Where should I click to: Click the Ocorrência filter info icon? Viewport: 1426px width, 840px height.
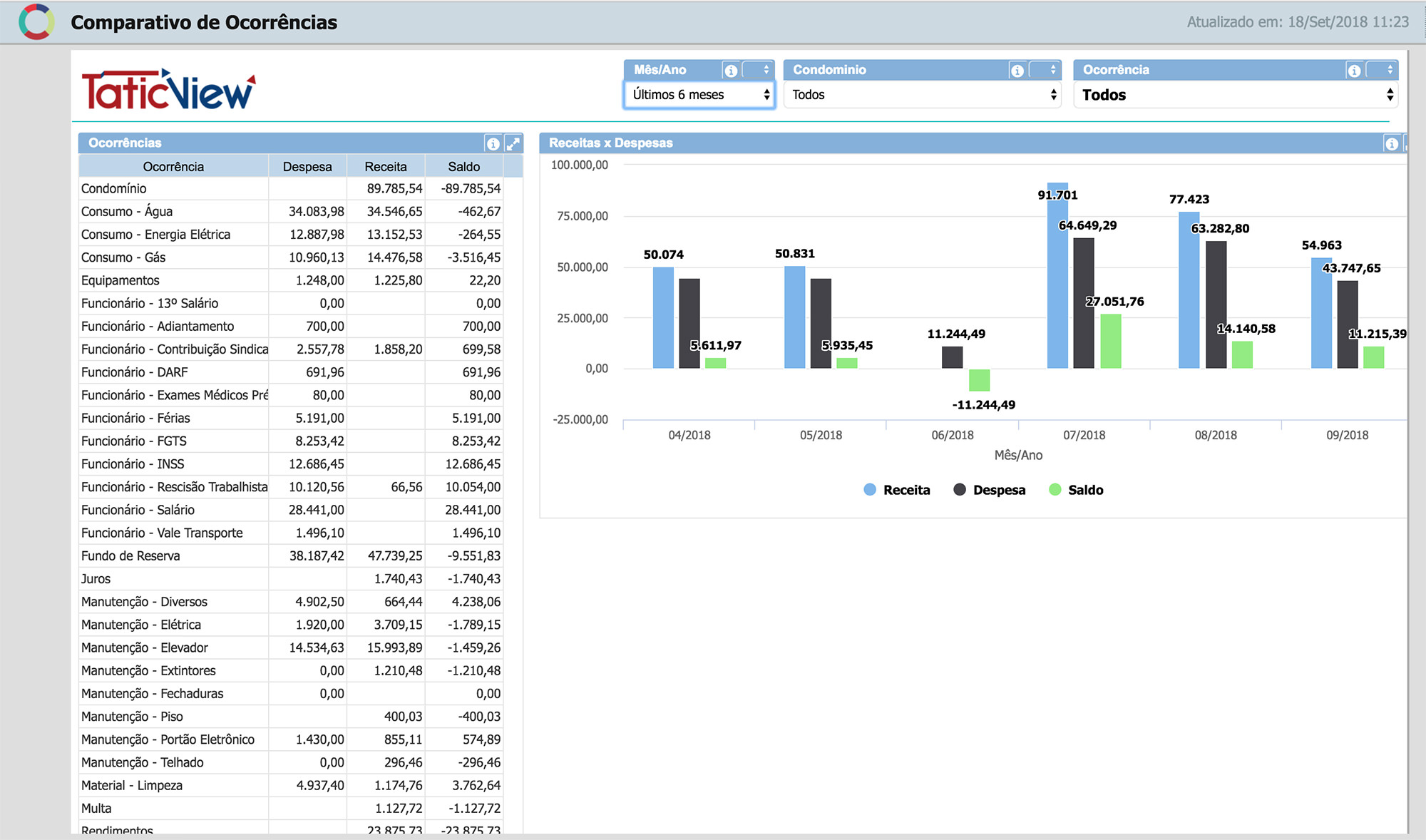click(x=1354, y=71)
